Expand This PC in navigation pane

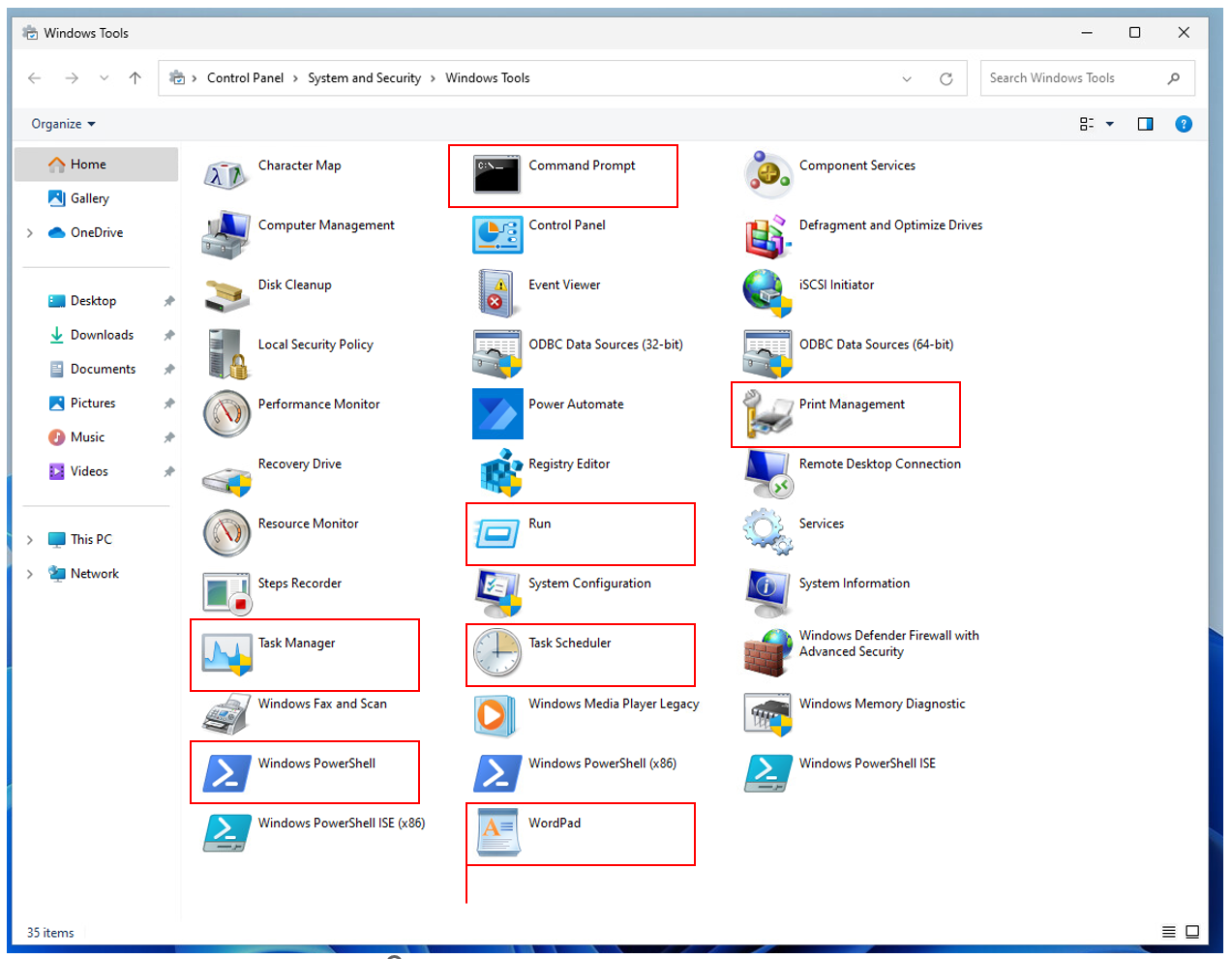click(x=30, y=540)
